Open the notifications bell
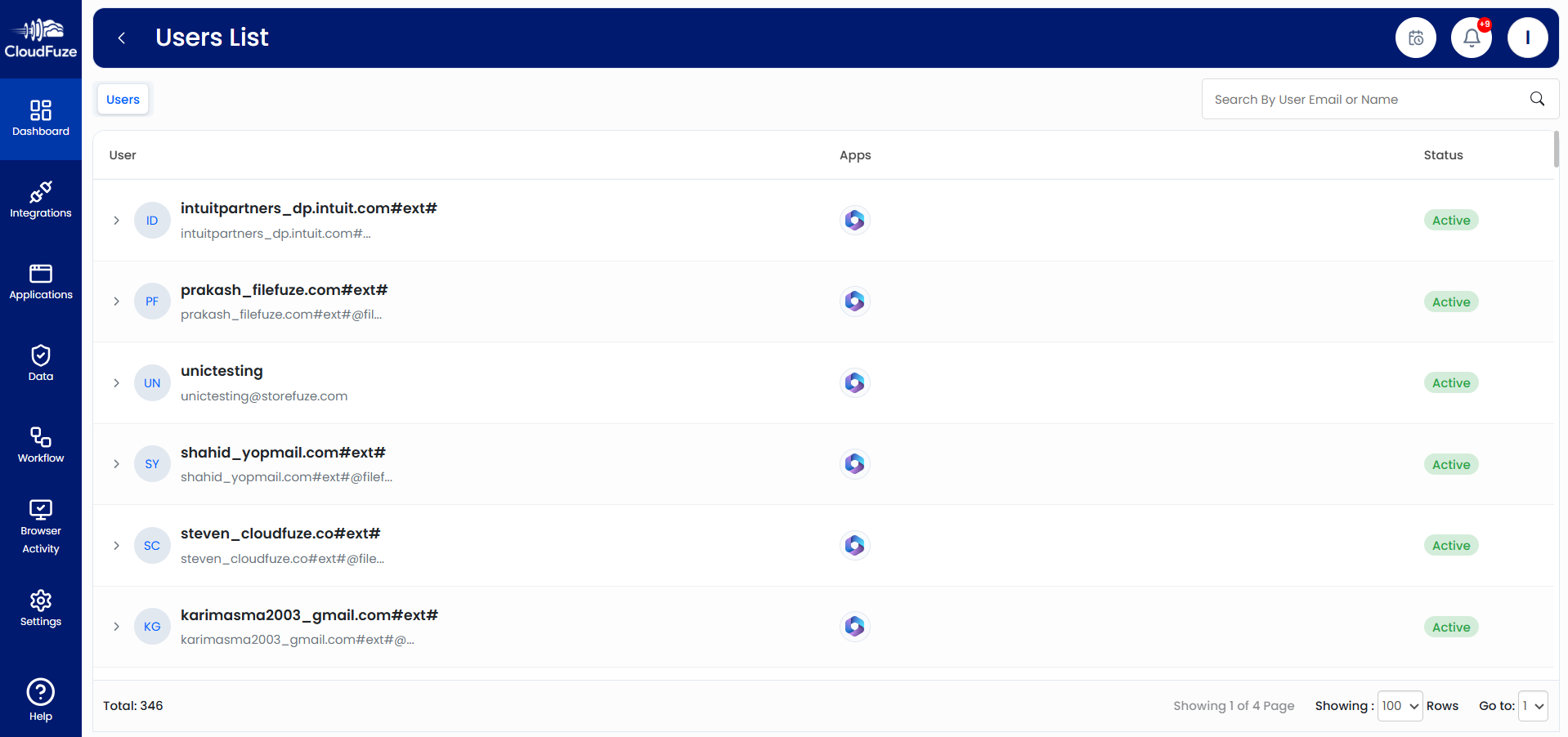 (x=1471, y=37)
